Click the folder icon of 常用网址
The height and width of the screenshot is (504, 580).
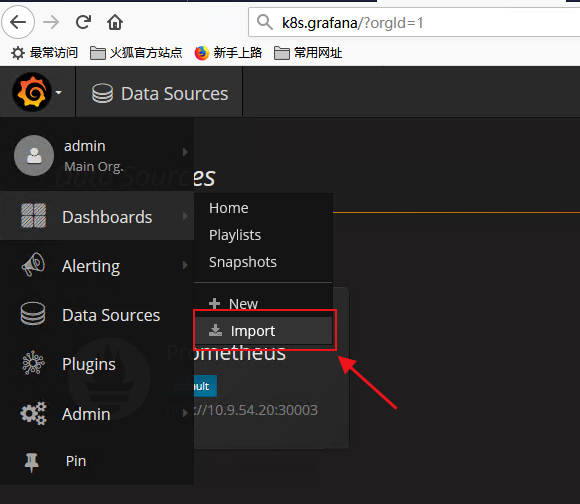(281, 53)
